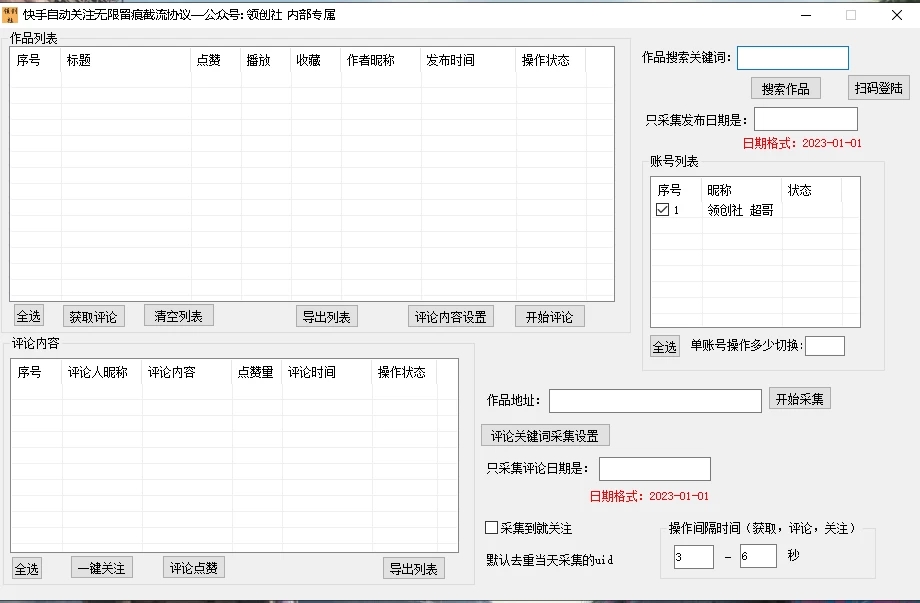This screenshot has width=920, height=603.
Task: Click the 评论点赞 comment like button
Action: (x=195, y=567)
